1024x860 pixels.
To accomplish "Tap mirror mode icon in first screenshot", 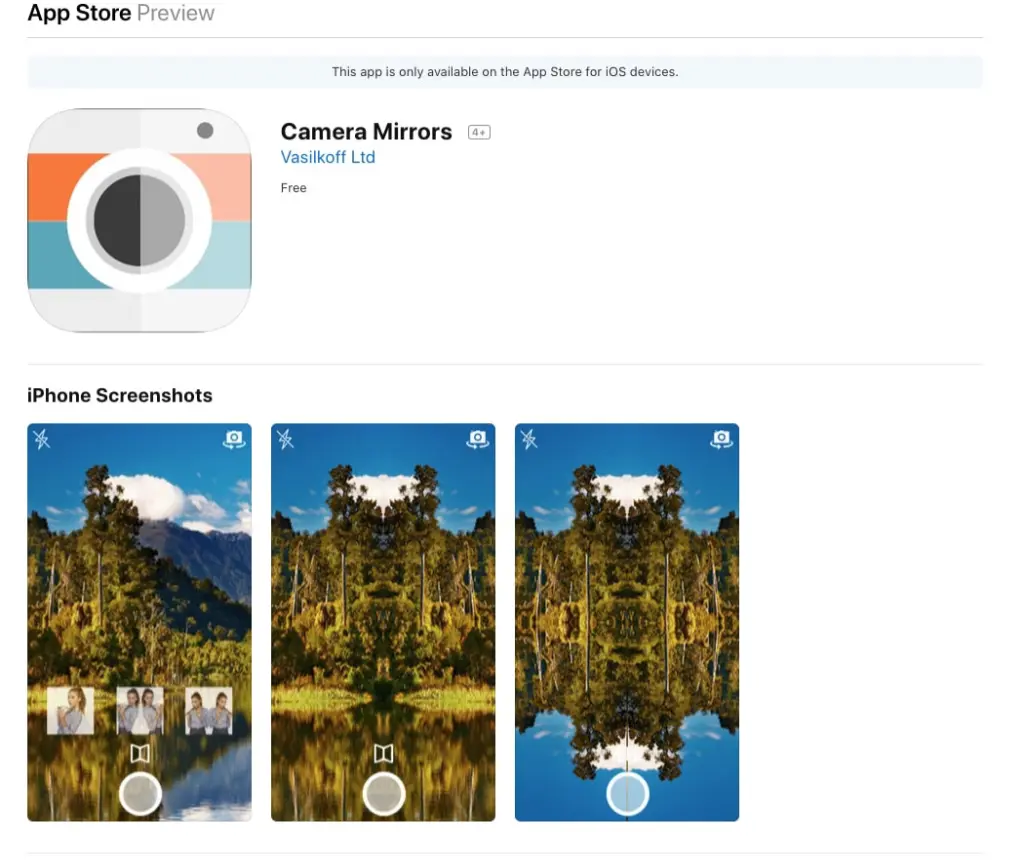I will [x=140, y=754].
